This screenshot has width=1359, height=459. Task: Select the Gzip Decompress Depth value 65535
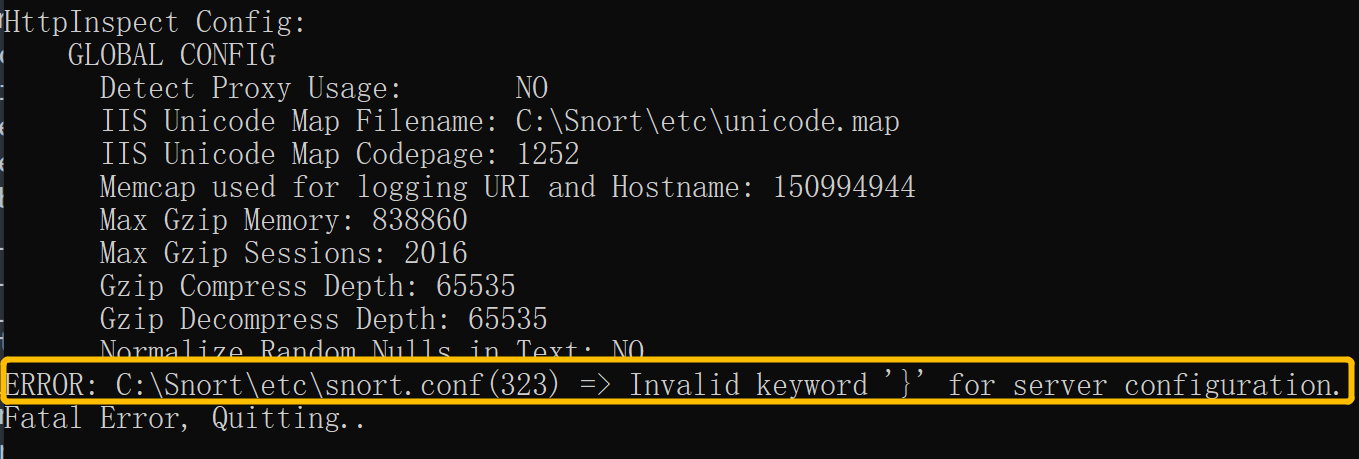tap(507, 319)
